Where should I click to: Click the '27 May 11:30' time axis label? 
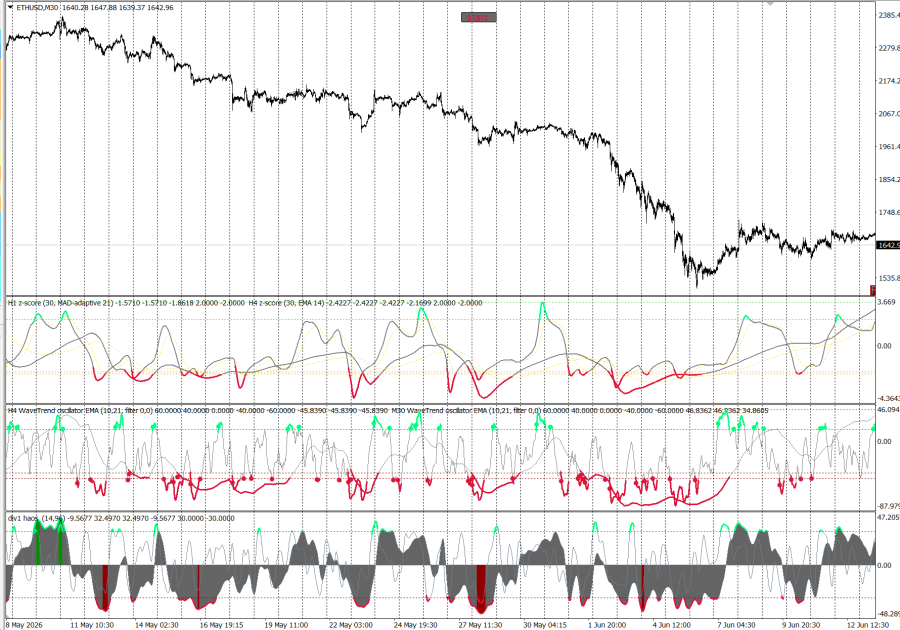[480, 625]
